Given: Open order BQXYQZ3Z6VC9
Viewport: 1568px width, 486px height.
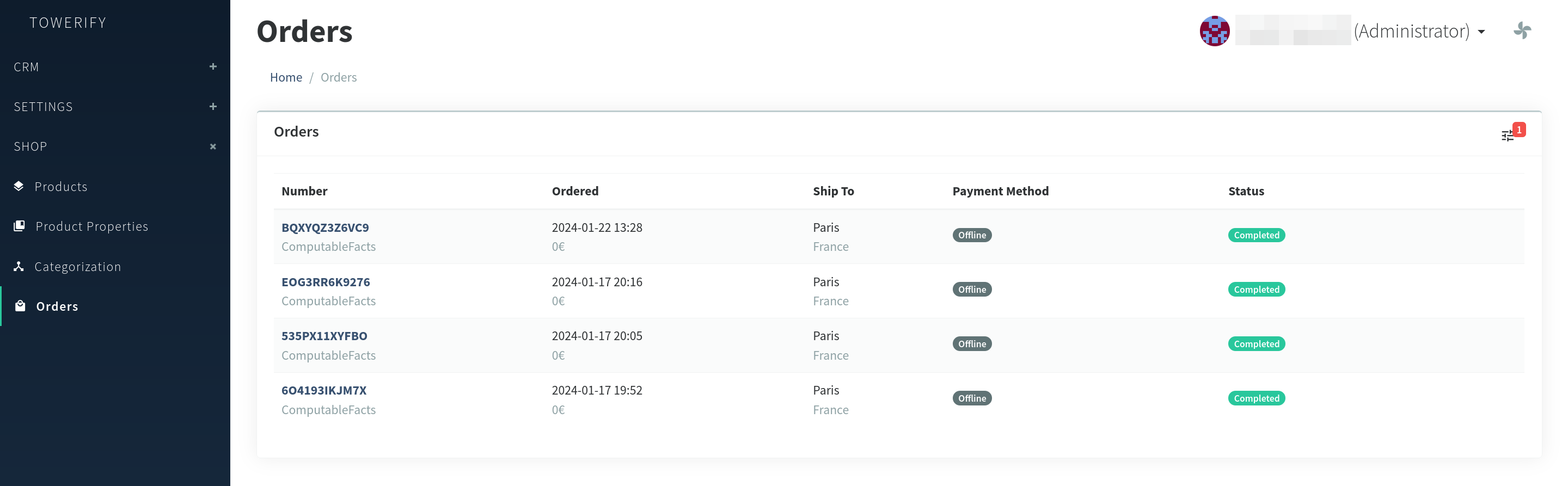Looking at the screenshot, I should (x=324, y=227).
